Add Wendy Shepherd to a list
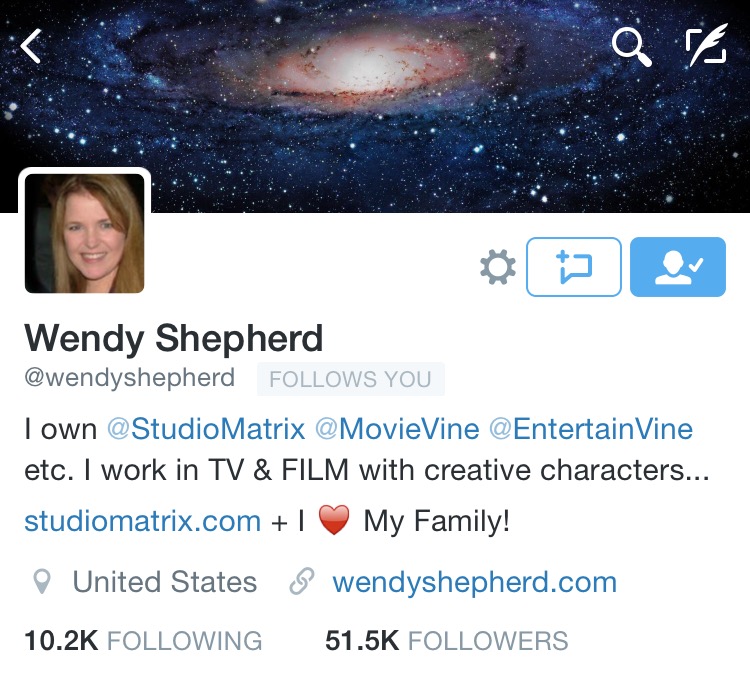Screen dimensions: 750x675 point(574,267)
